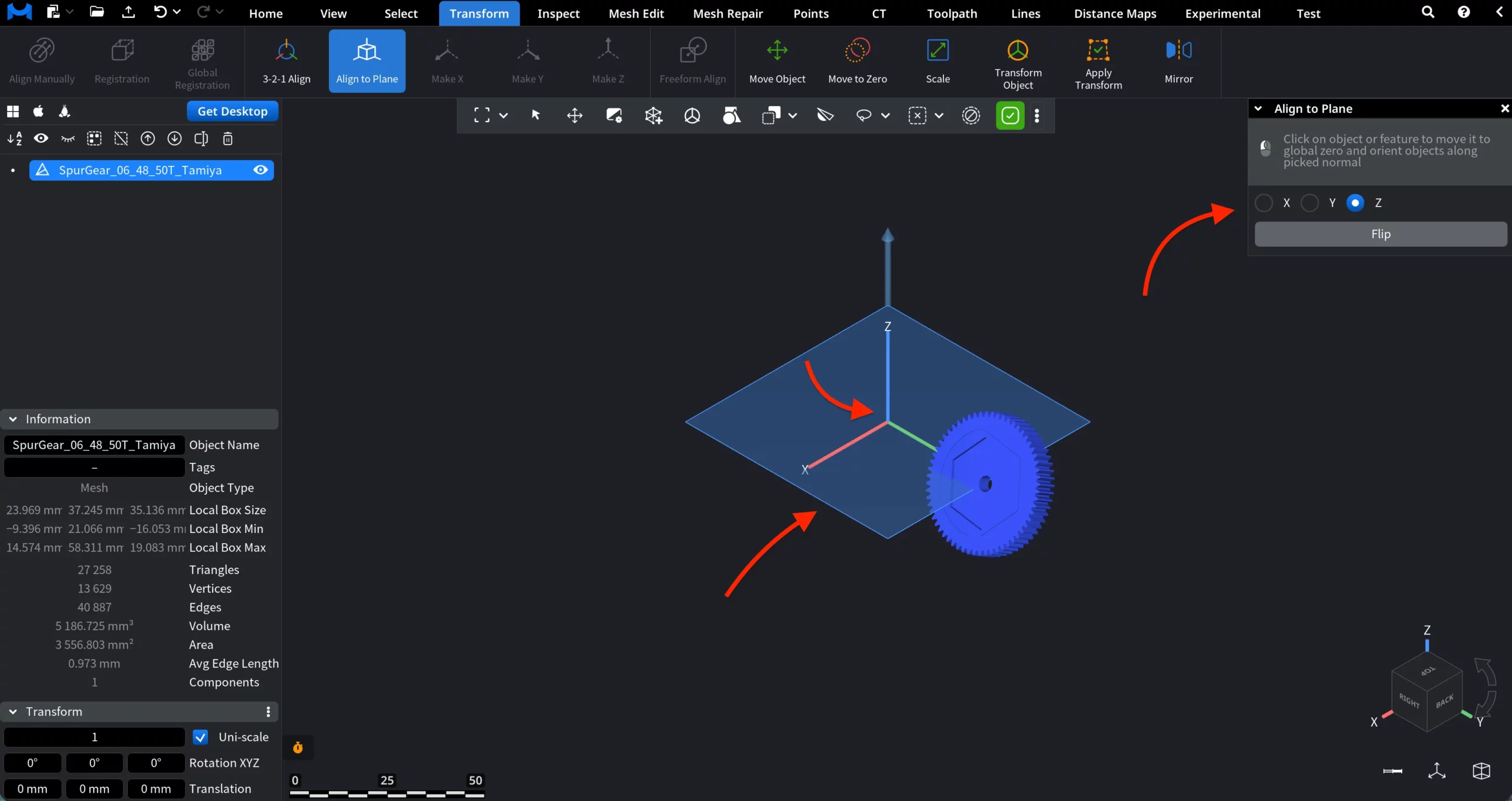Choose the Y axis radio option
Screen dimensions: 1512x801
point(1309,203)
